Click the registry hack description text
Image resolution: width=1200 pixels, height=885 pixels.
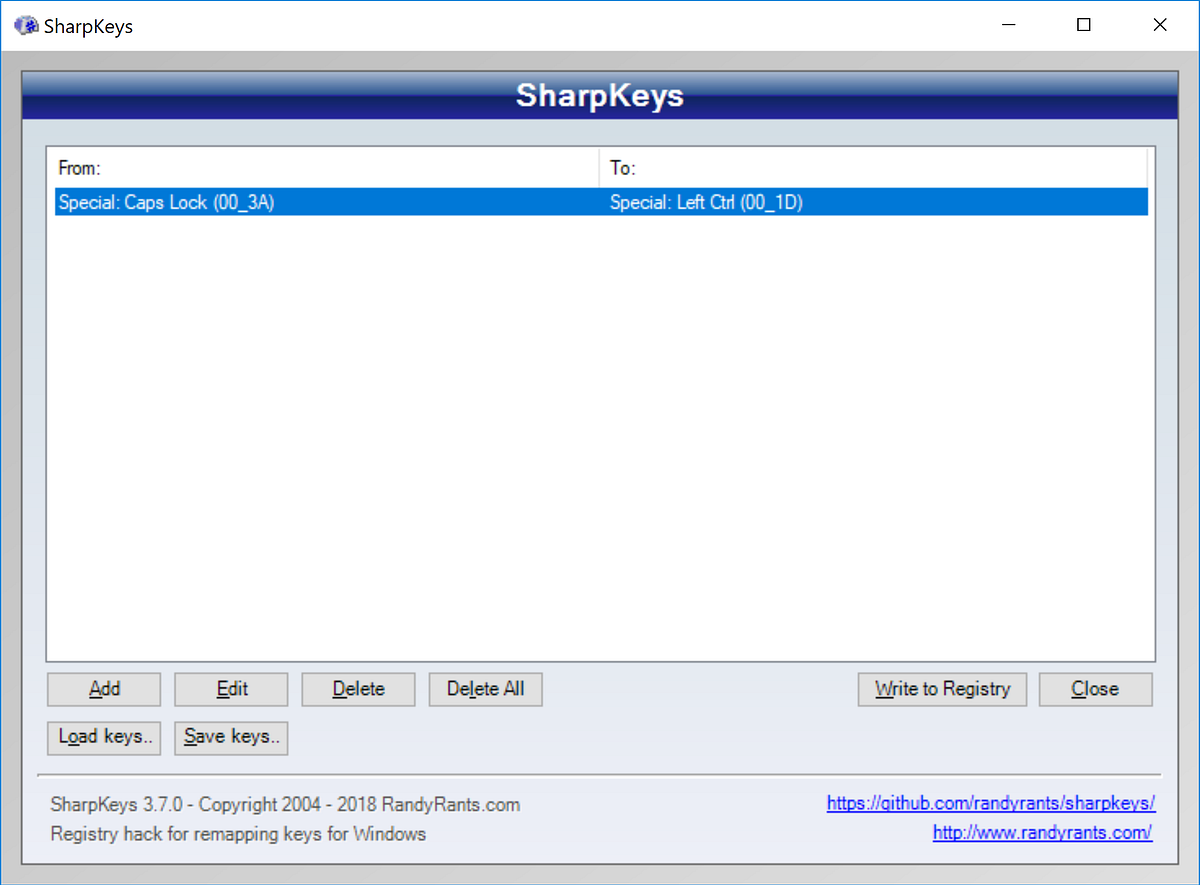[x=237, y=833]
